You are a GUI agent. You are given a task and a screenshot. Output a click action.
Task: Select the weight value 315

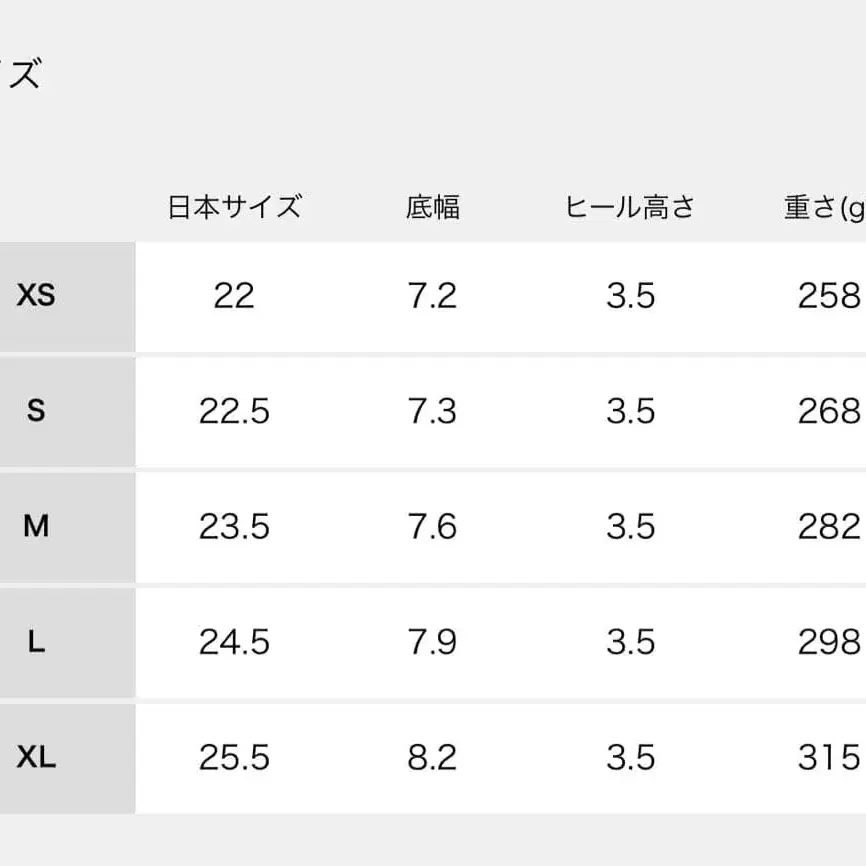[x=829, y=758]
